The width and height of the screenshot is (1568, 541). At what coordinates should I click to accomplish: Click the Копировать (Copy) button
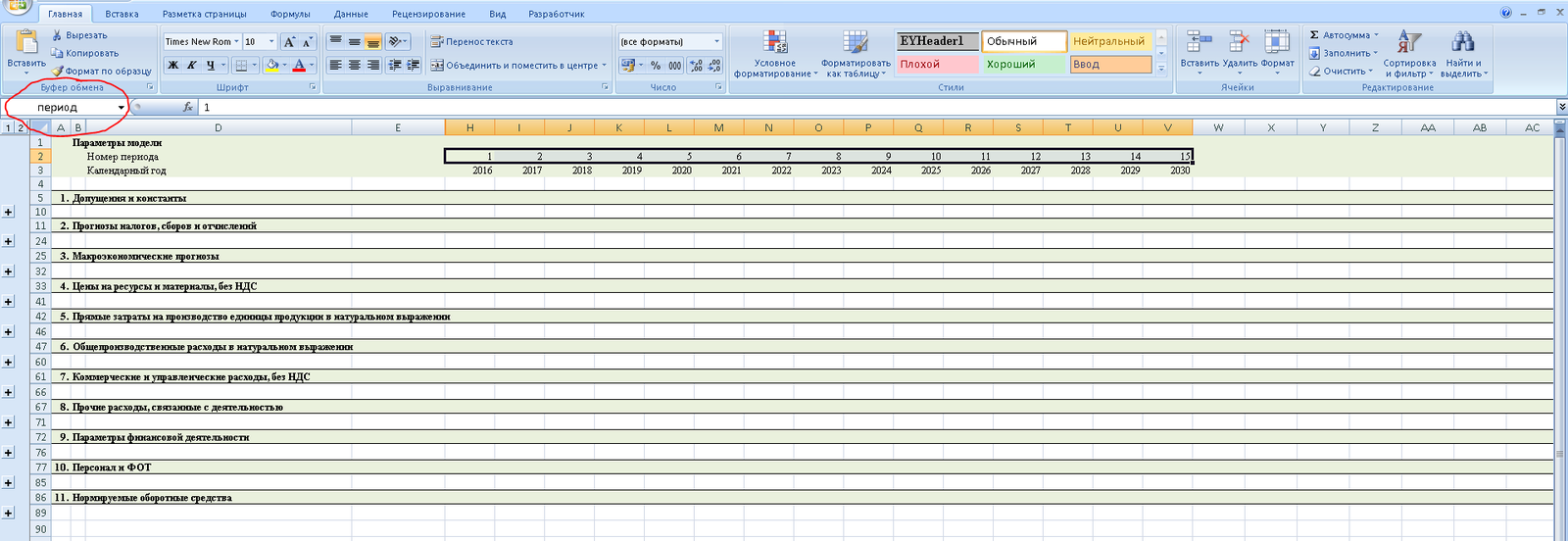pos(85,53)
